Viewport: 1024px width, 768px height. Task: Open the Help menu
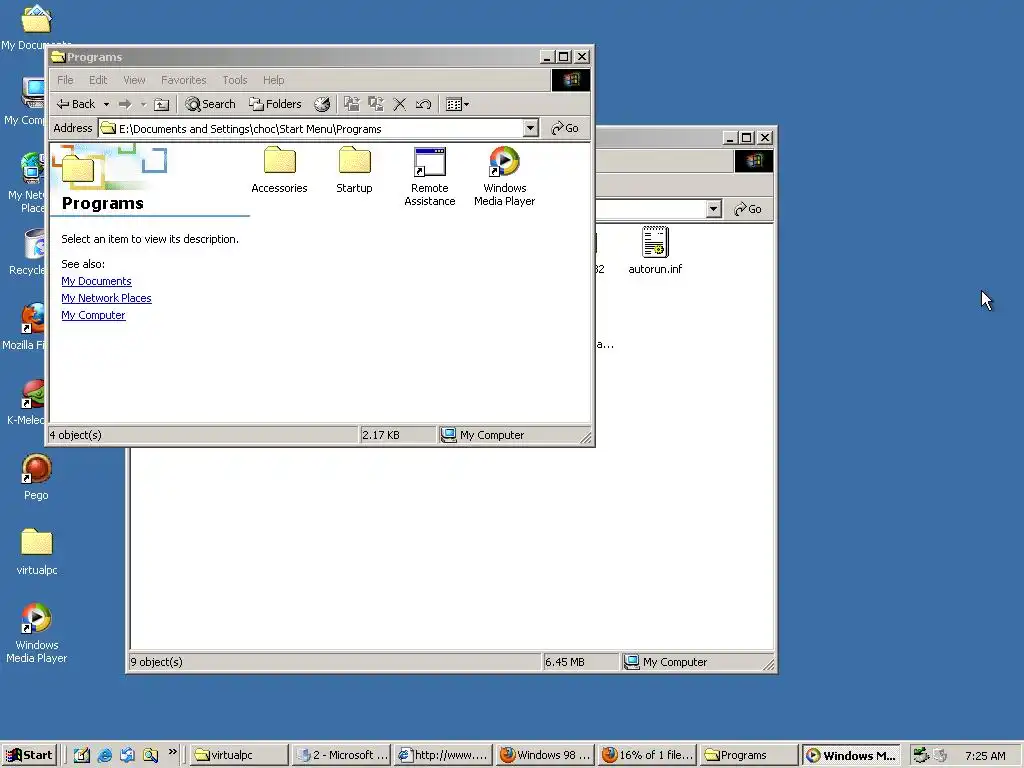tap(274, 80)
